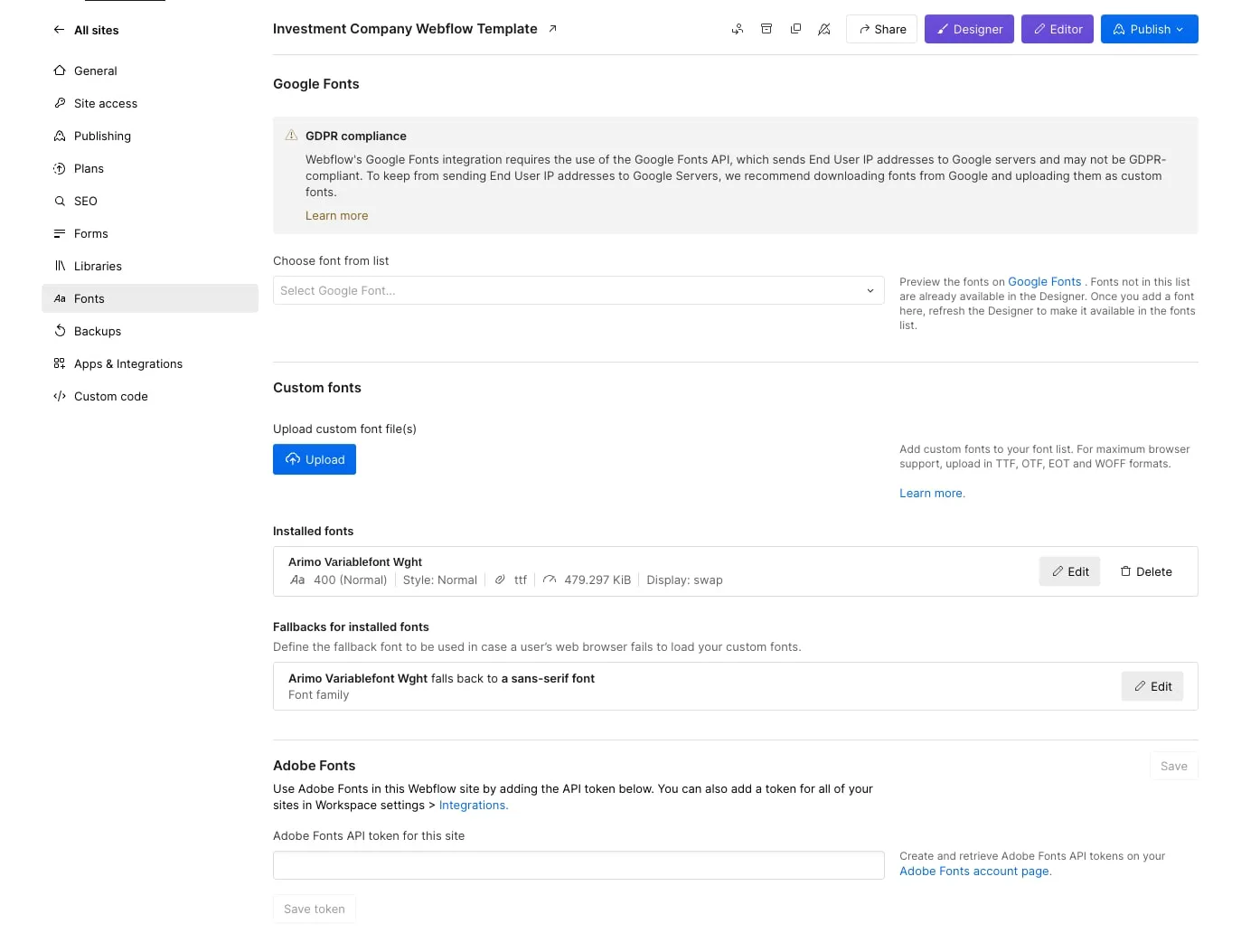
Task: Open Libraries settings
Action: click(x=150, y=266)
